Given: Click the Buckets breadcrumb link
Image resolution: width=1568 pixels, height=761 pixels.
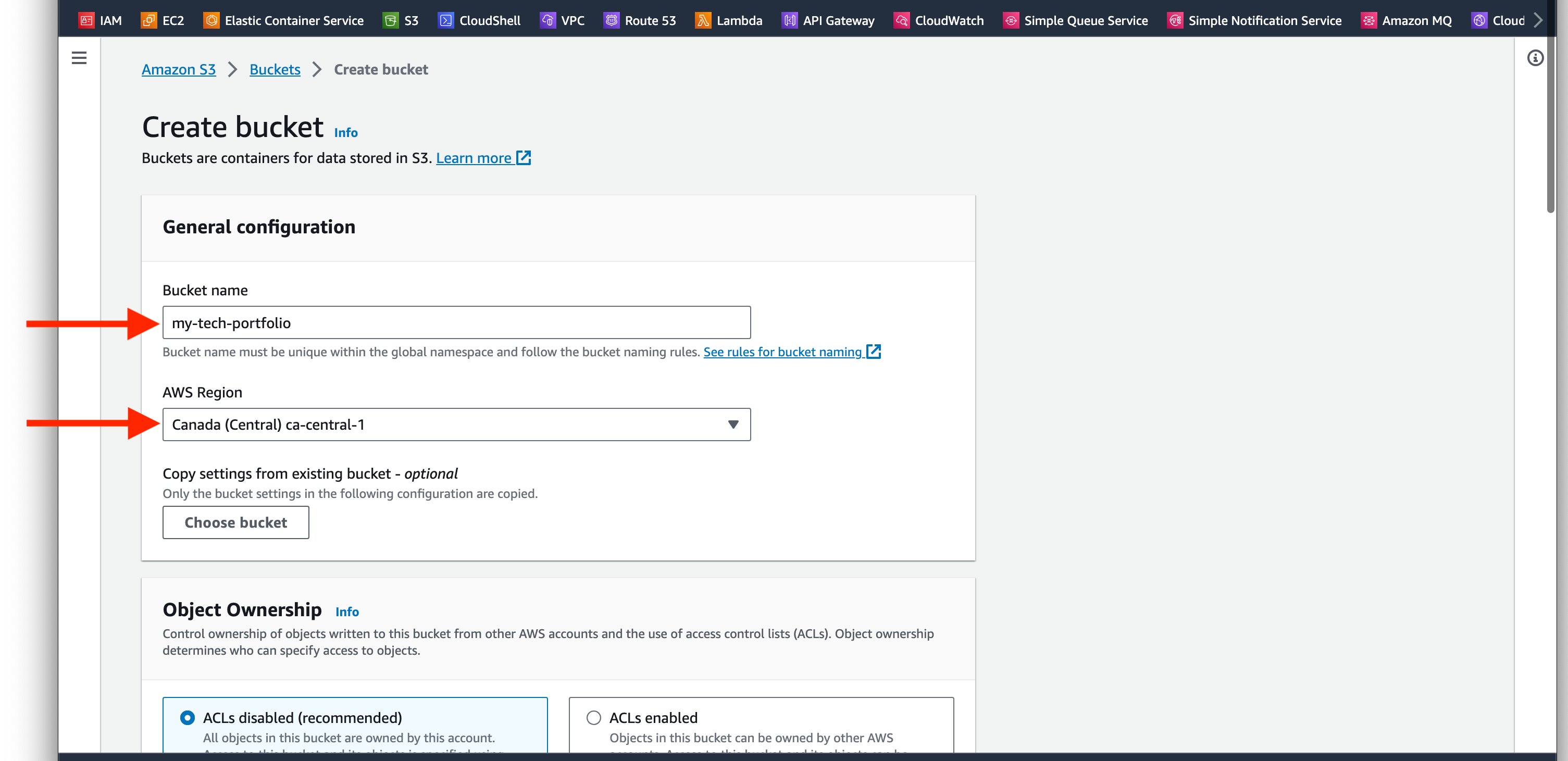Looking at the screenshot, I should pyautogui.click(x=275, y=69).
